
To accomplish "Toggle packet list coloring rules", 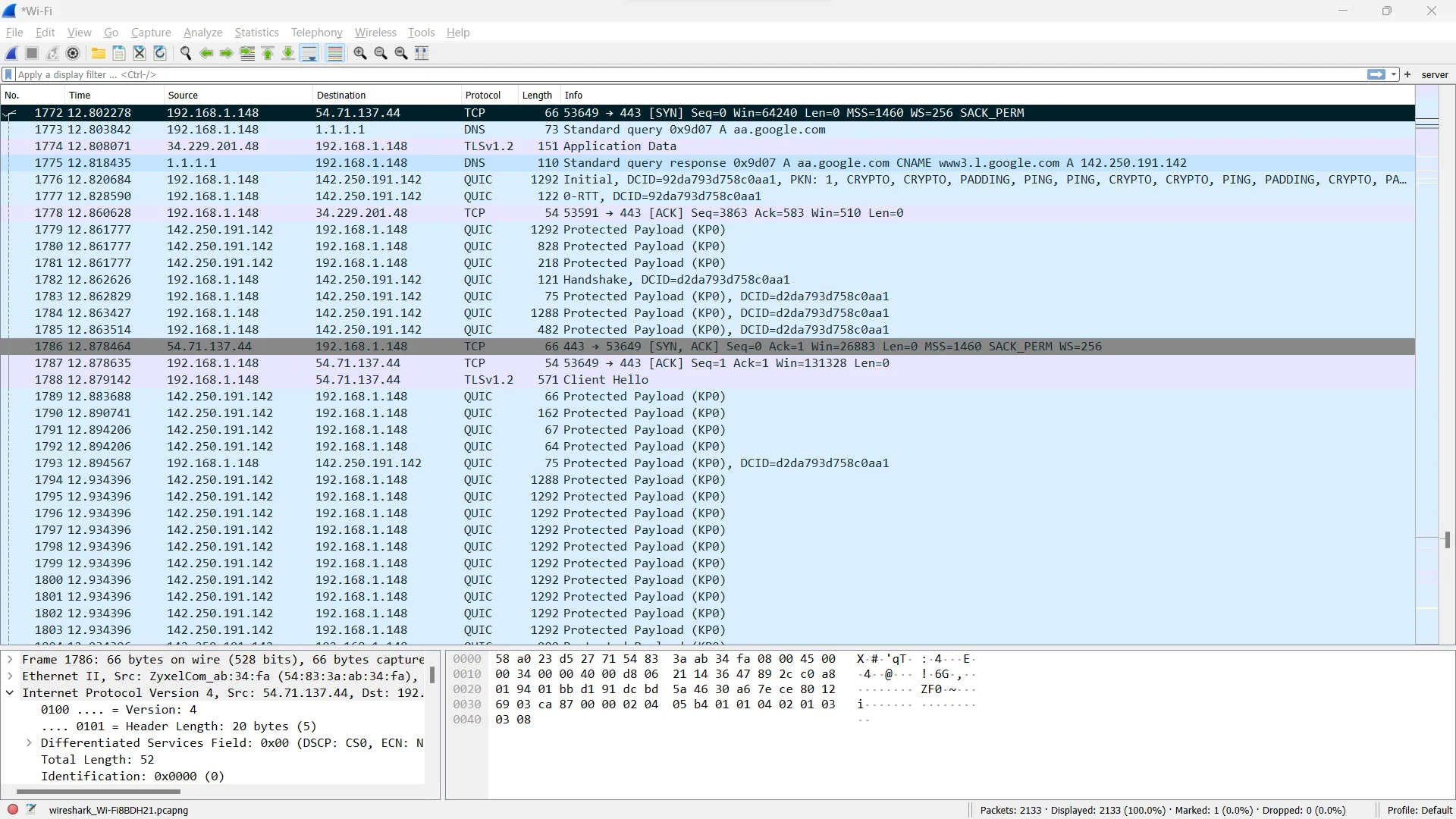I will [x=334, y=53].
